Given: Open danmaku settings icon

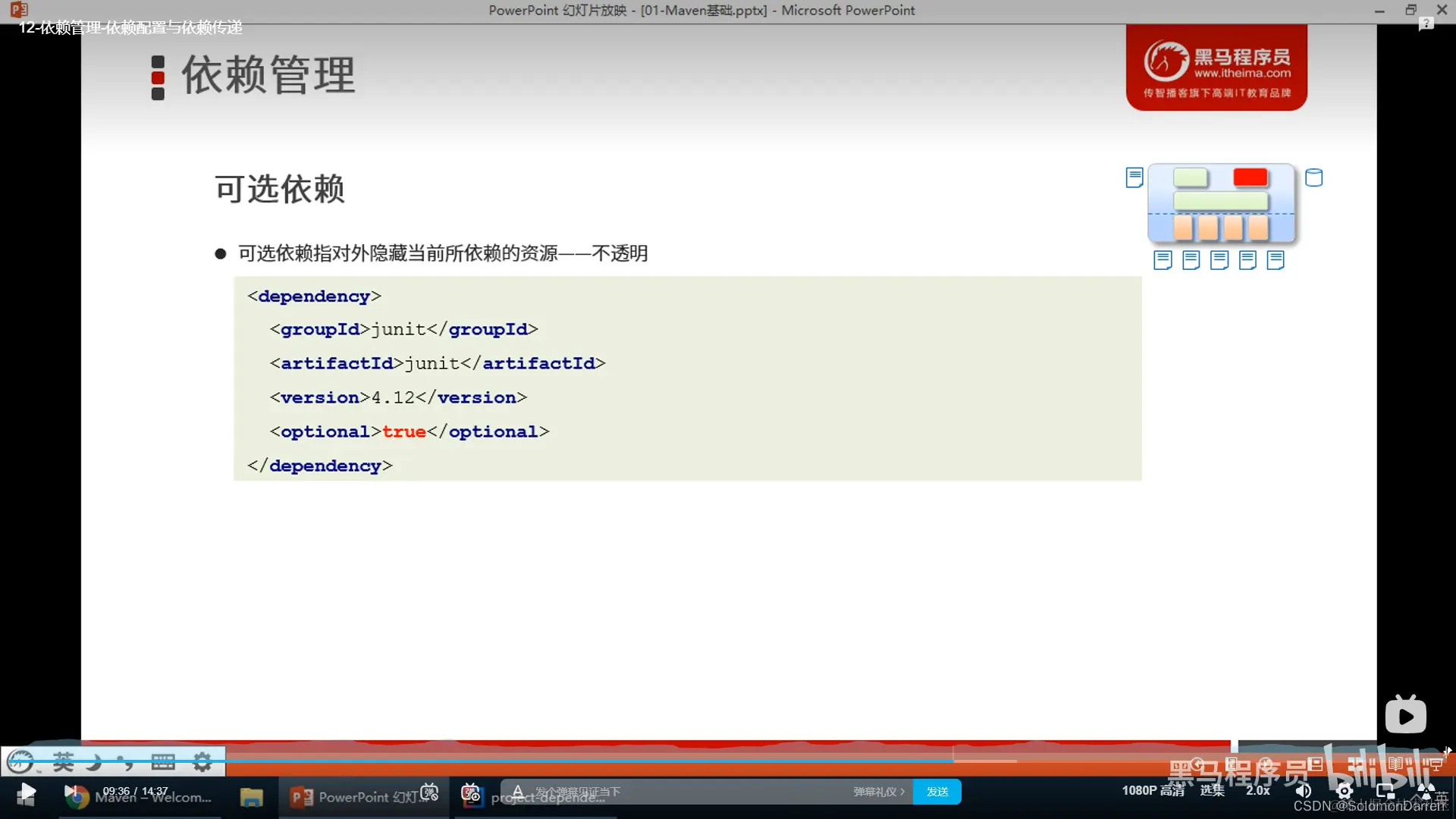Looking at the screenshot, I should pos(471,792).
